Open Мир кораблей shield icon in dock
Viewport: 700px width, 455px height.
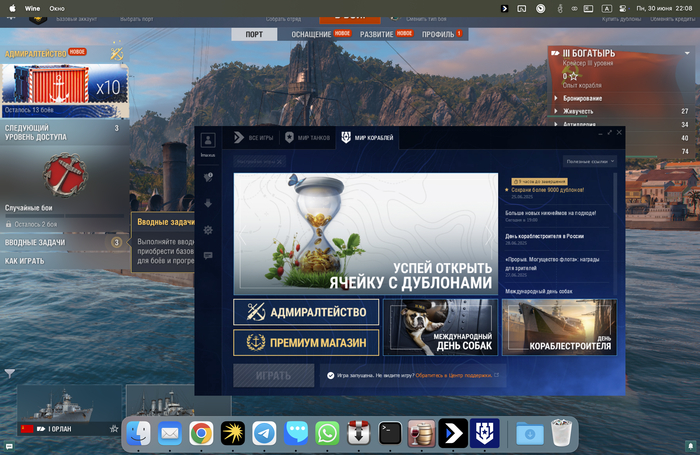484,433
